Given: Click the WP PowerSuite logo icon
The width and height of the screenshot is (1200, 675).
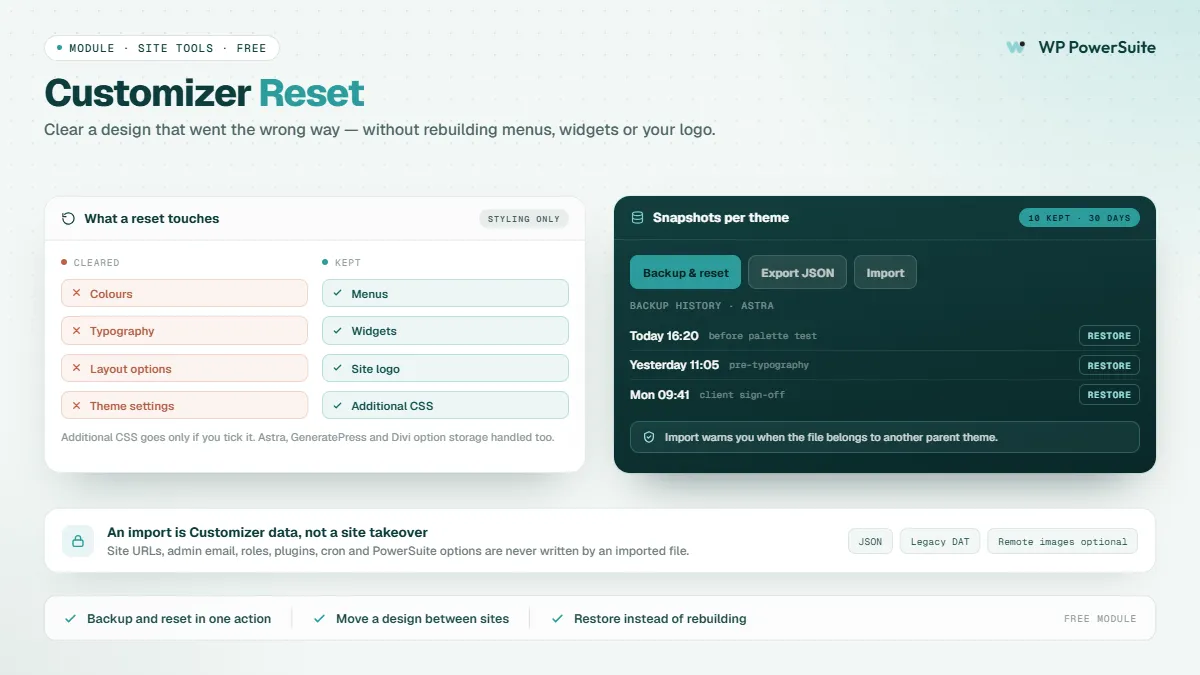Looking at the screenshot, I should point(1016,47).
